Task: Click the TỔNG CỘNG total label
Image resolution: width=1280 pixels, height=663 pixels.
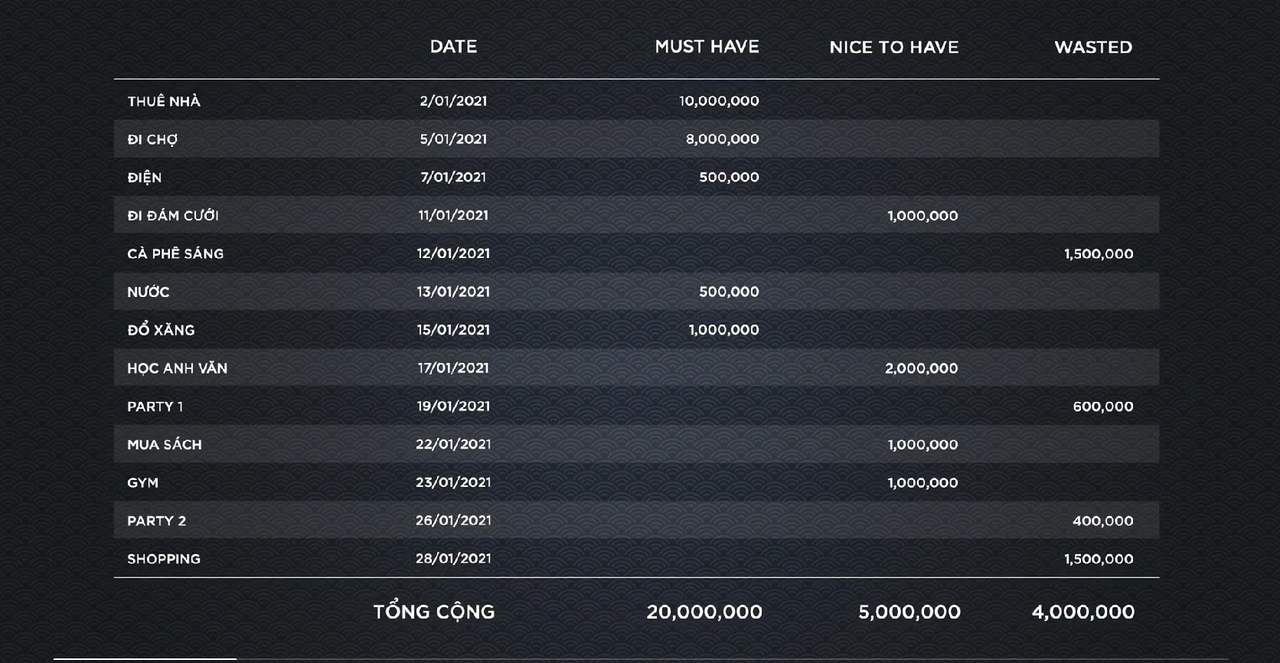Action: (x=434, y=612)
